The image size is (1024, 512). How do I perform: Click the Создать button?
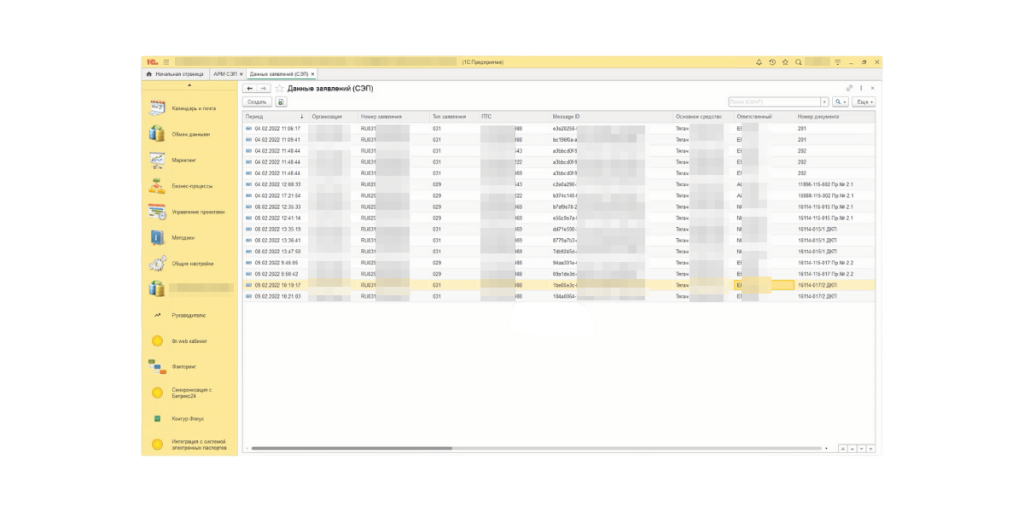257,102
